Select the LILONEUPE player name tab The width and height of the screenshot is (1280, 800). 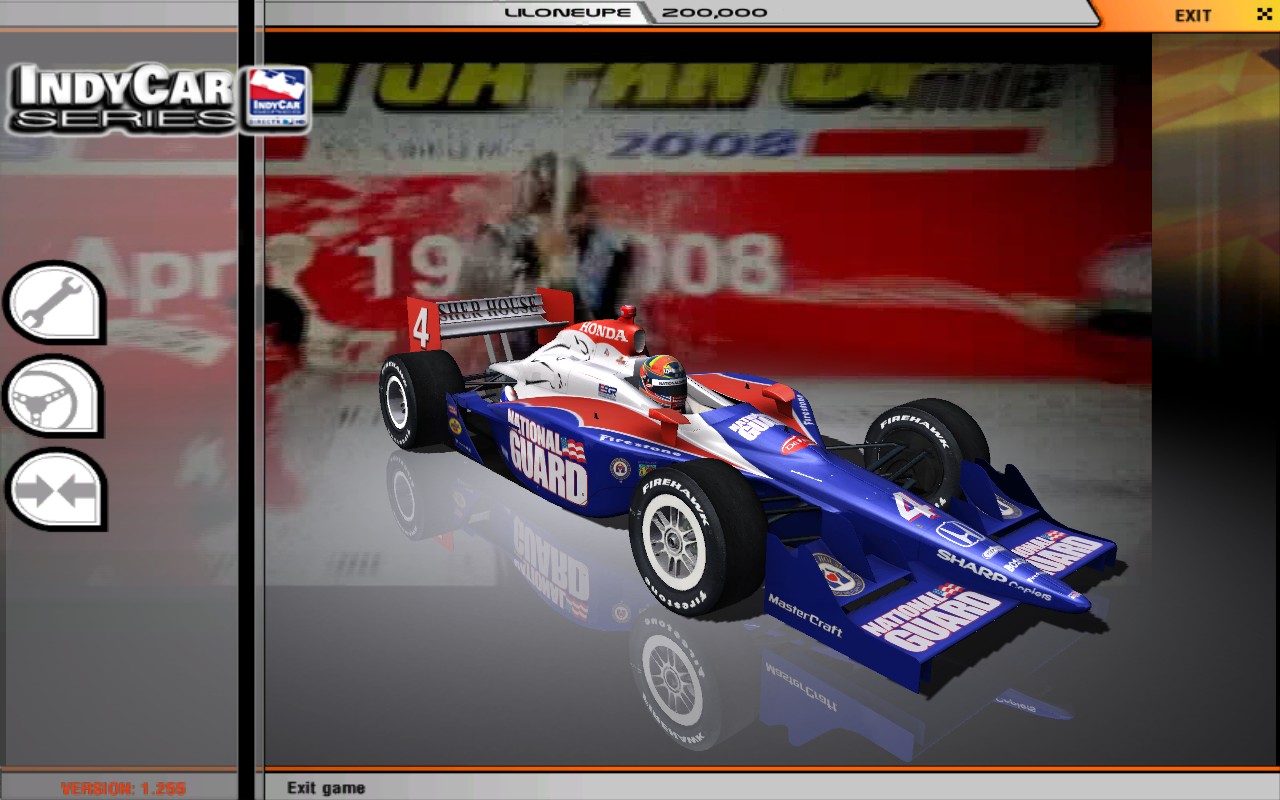click(568, 13)
